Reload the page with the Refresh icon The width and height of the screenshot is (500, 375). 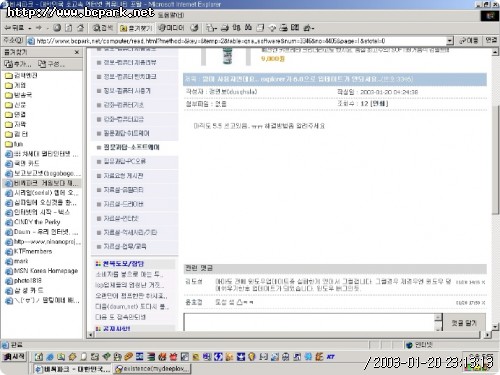[x=68, y=28]
